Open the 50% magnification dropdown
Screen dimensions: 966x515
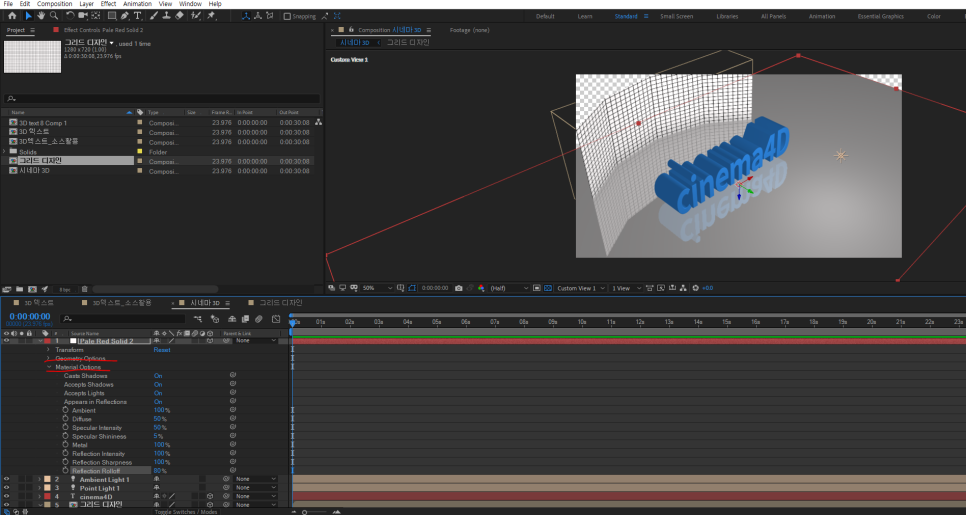[377, 288]
